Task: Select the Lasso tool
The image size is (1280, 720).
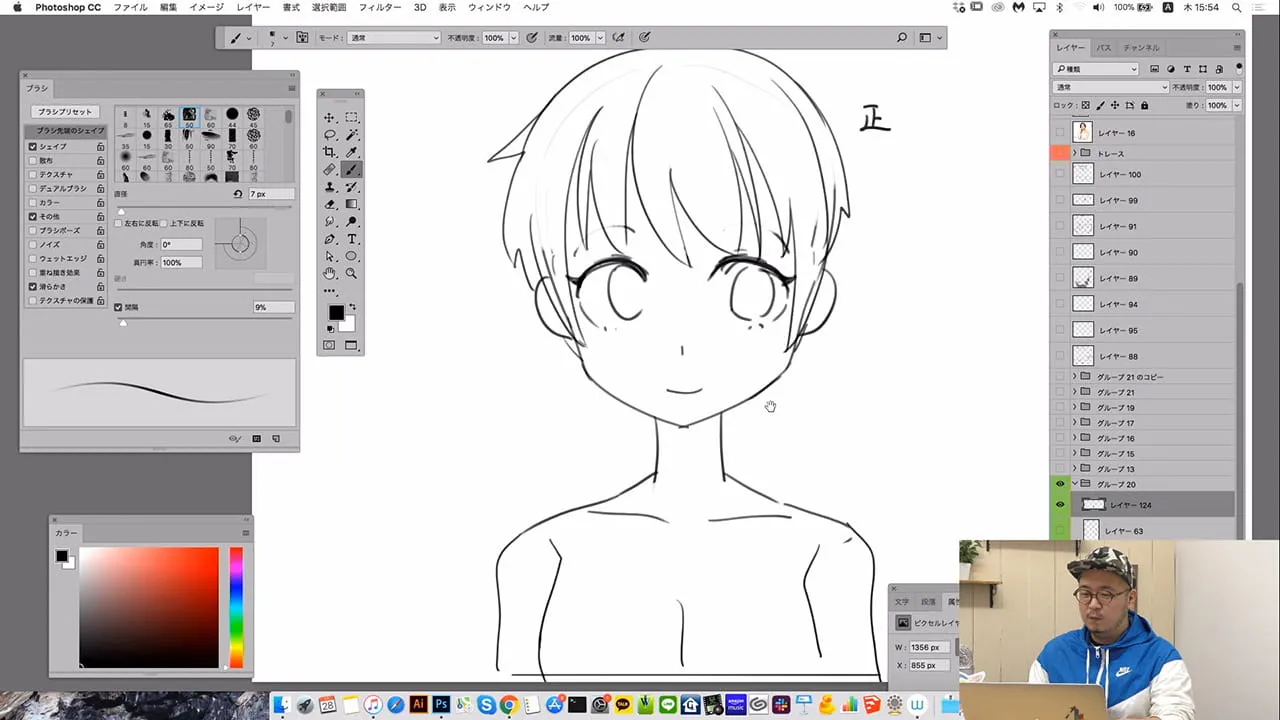Action: coord(329,135)
